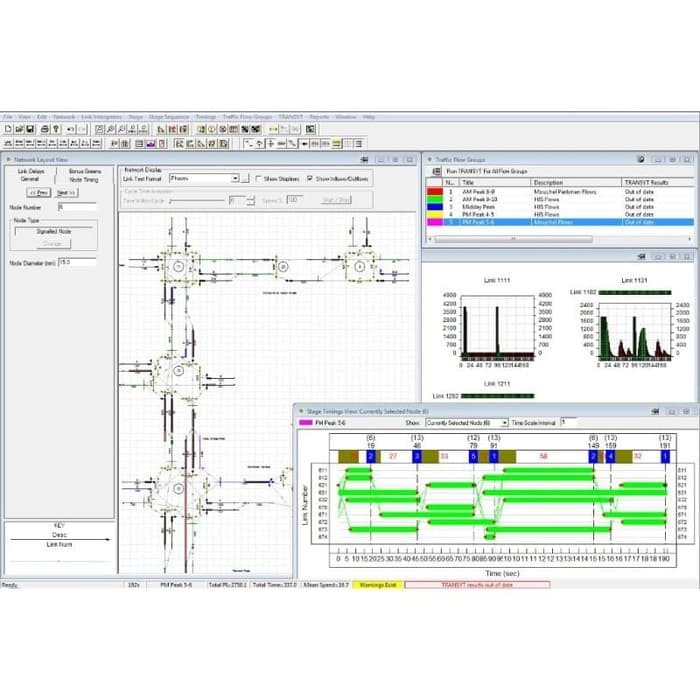The width and height of the screenshot is (700, 700).
Task: Open the Reports menu
Action: pyautogui.click(x=318, y=117)
